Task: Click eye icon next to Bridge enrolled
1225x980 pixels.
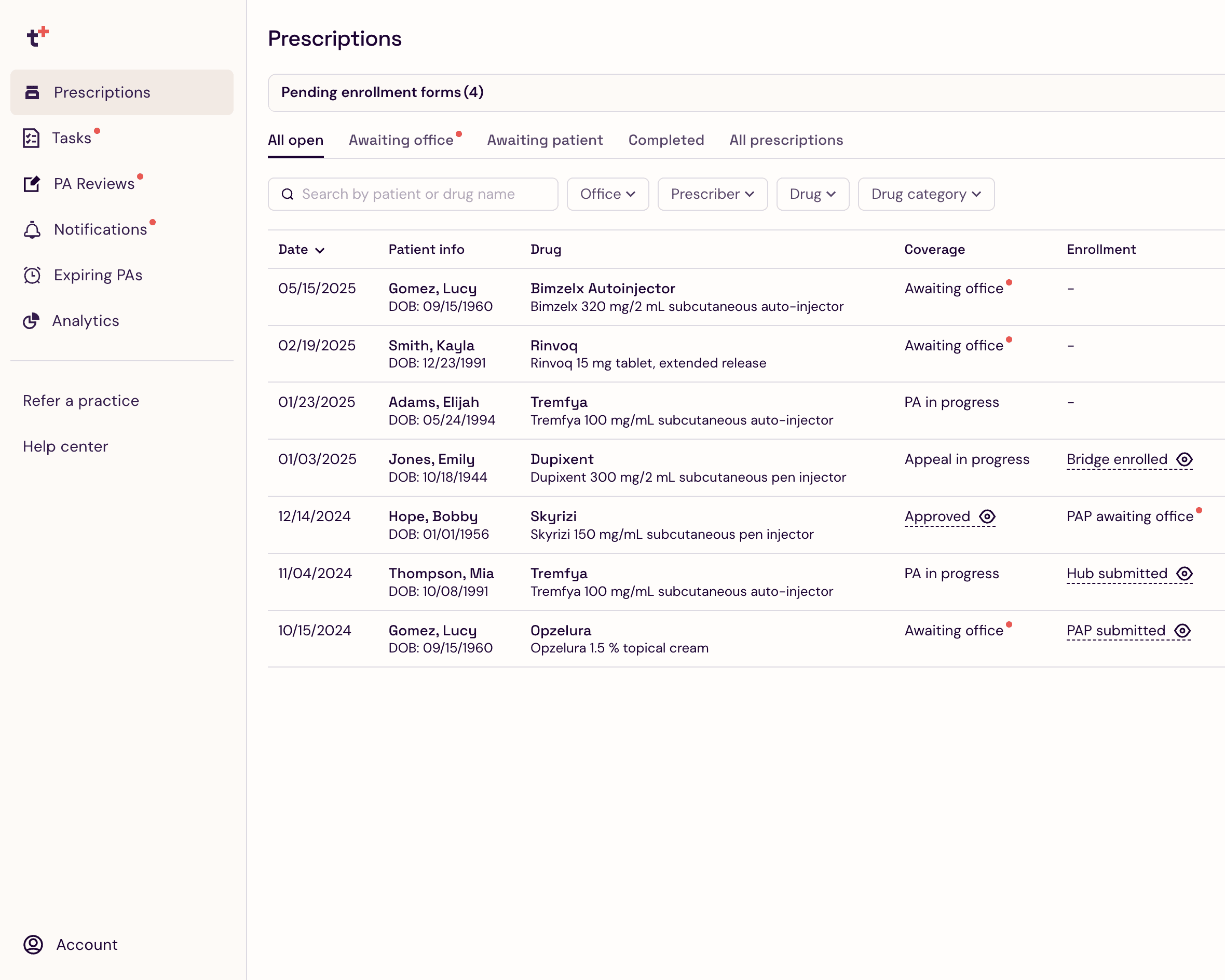Action: [1184, 459]
